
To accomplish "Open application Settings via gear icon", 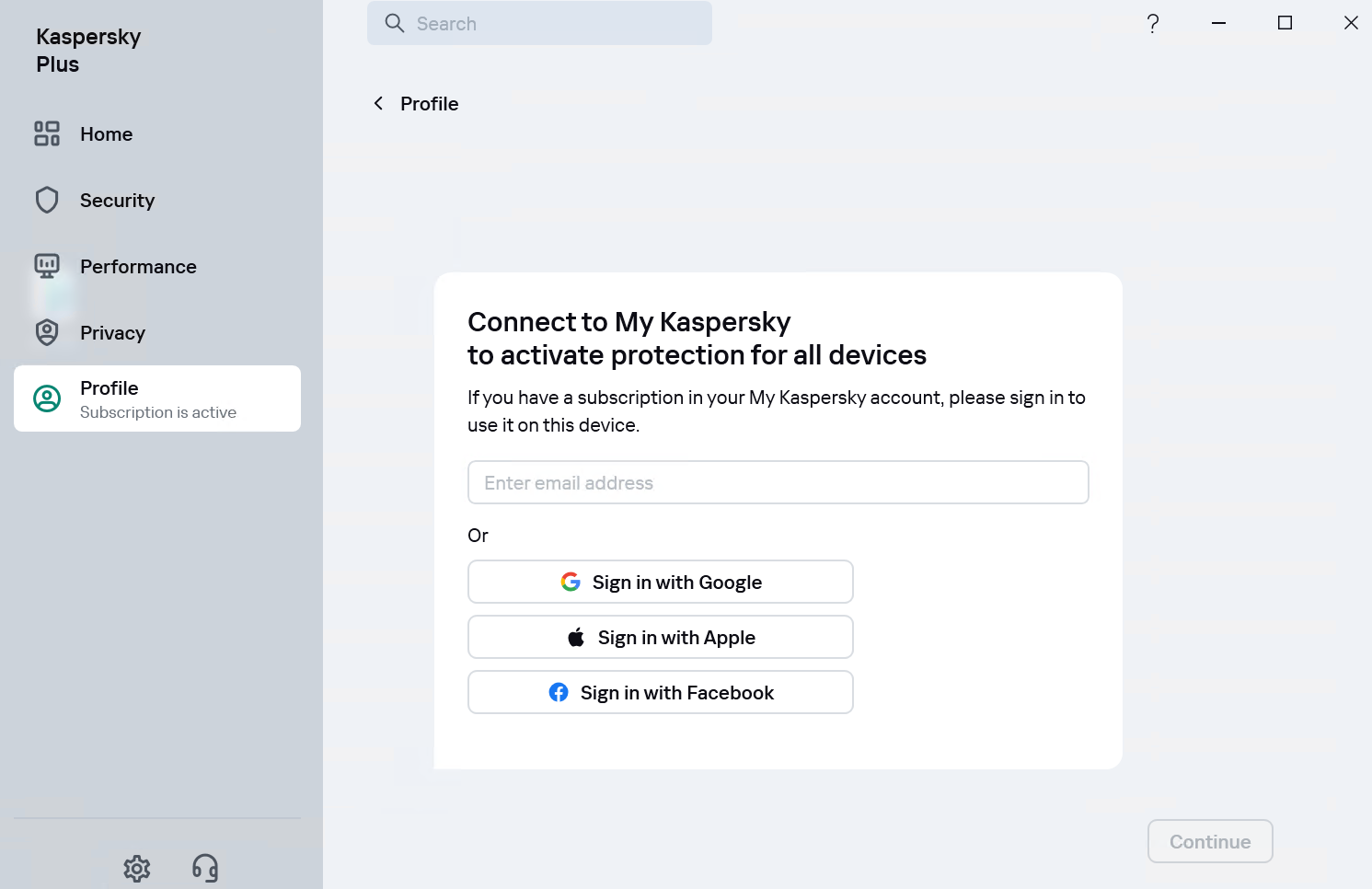I will (x=136, y=868).
